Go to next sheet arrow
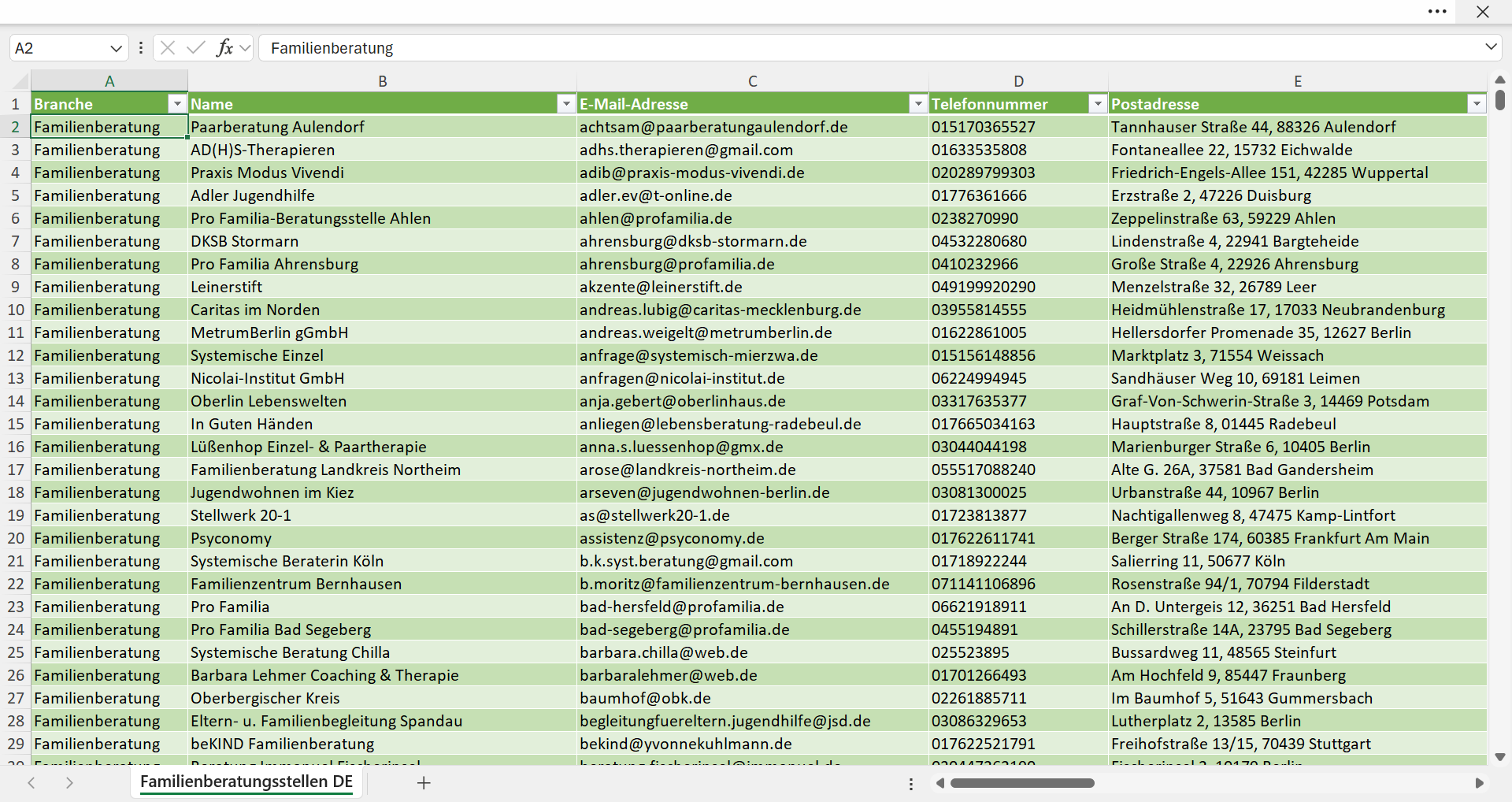1512x802 pixels. pyautogui.click(x=69, y=783)
